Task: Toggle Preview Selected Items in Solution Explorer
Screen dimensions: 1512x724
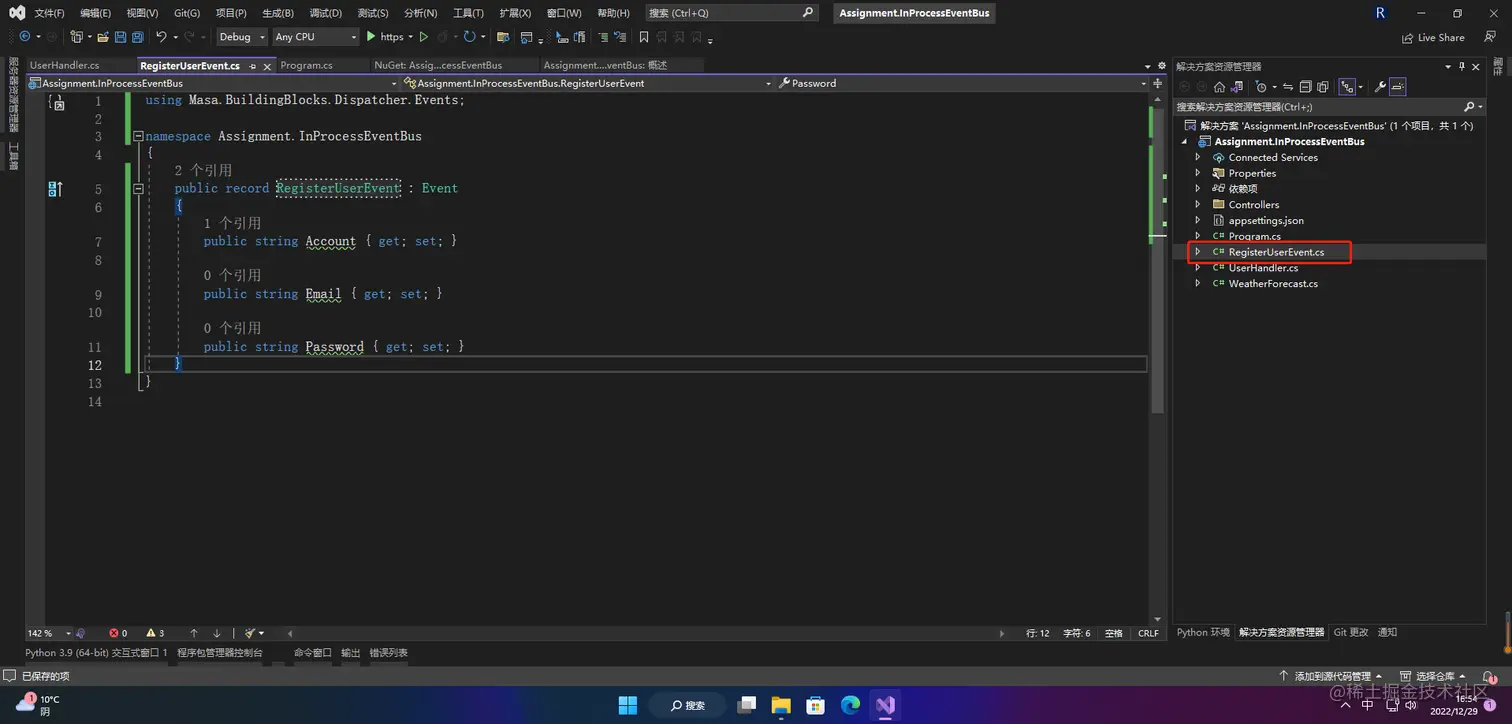Action: pos(1398,87)
